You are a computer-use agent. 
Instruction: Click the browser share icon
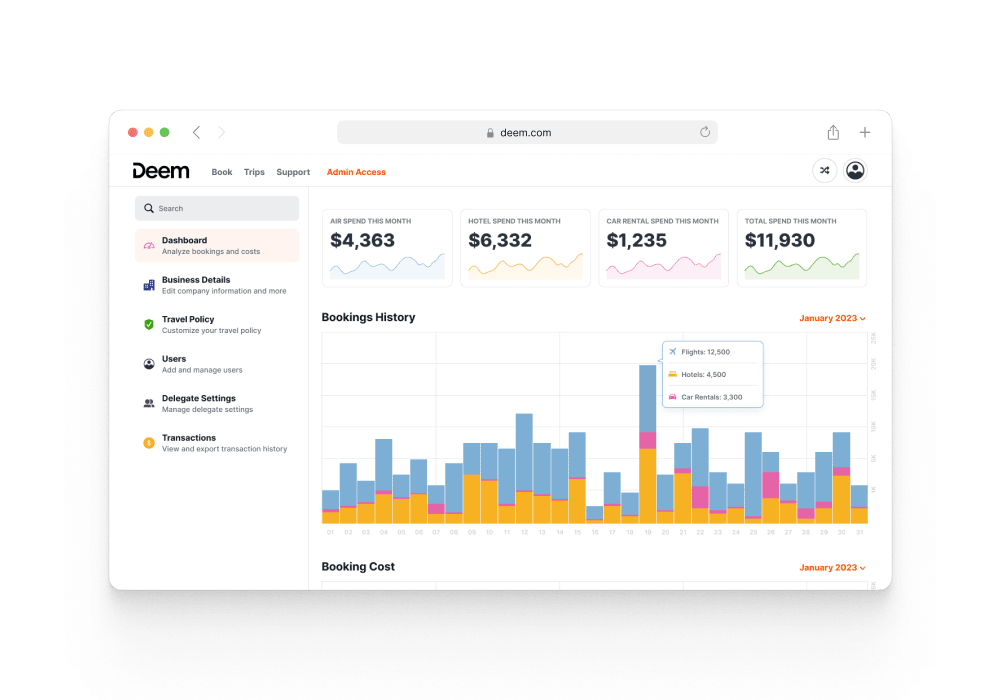(x=833, y=132)
